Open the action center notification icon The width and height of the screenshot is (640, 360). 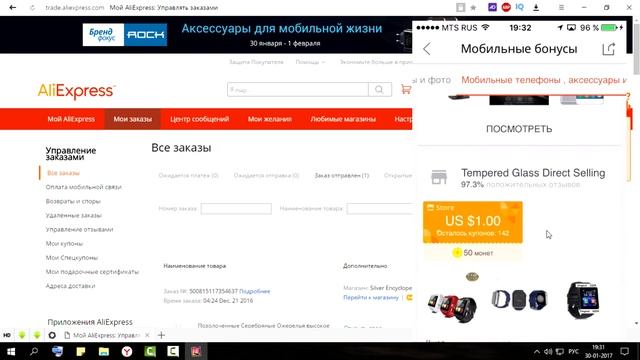tap(624, 351)
